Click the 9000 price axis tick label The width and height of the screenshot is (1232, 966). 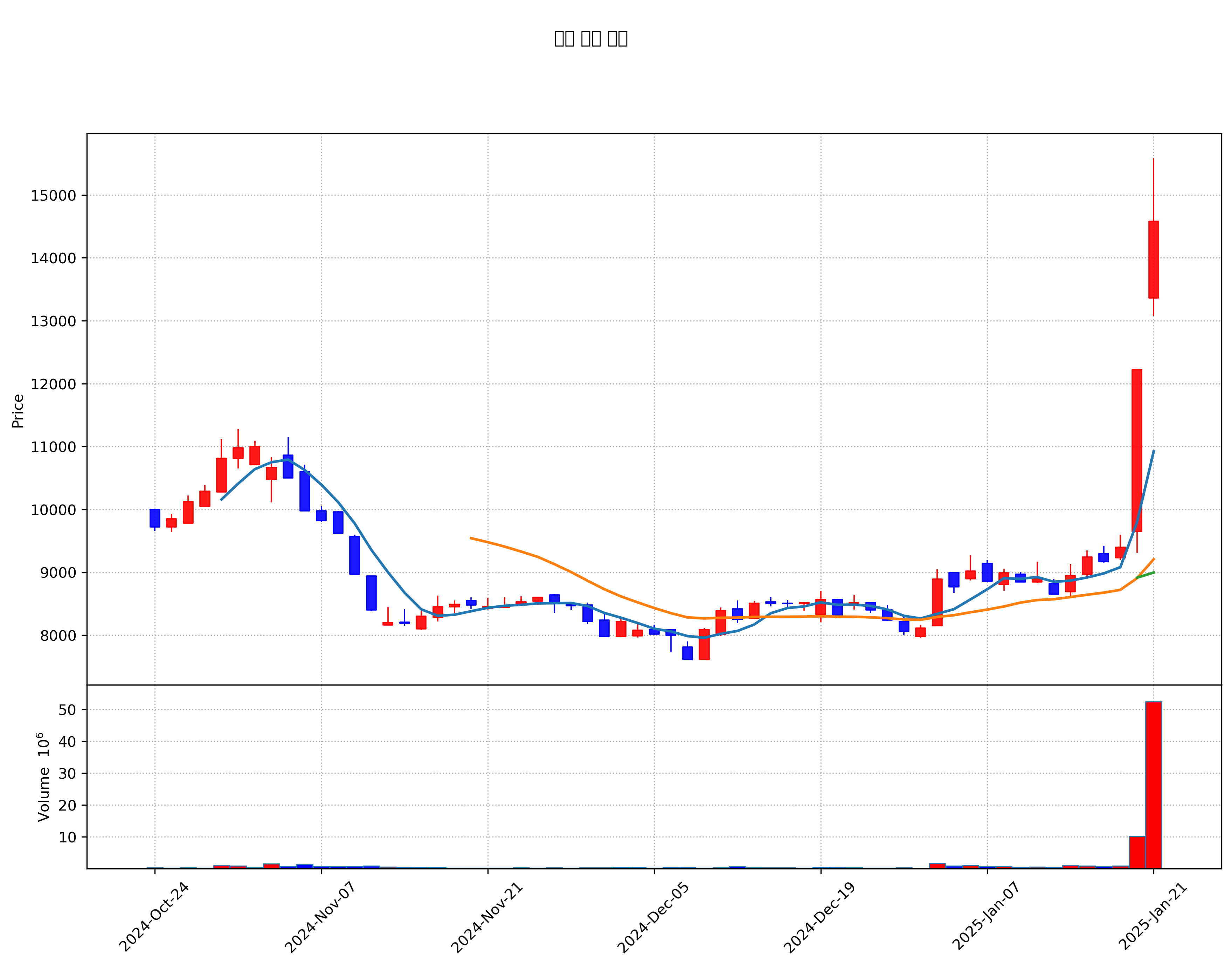click(x=58, y=572)
